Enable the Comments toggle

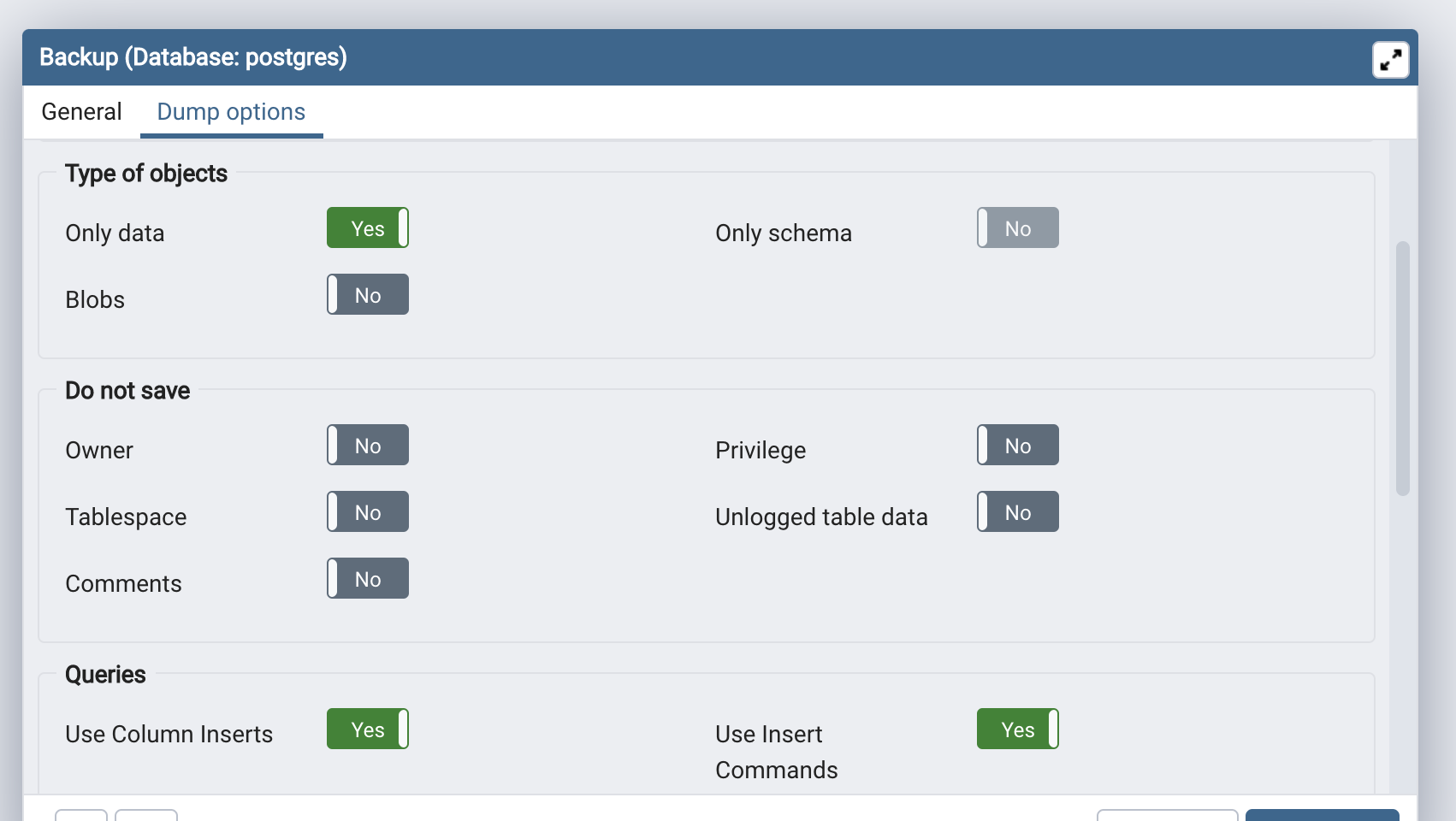tap(368, 579)
